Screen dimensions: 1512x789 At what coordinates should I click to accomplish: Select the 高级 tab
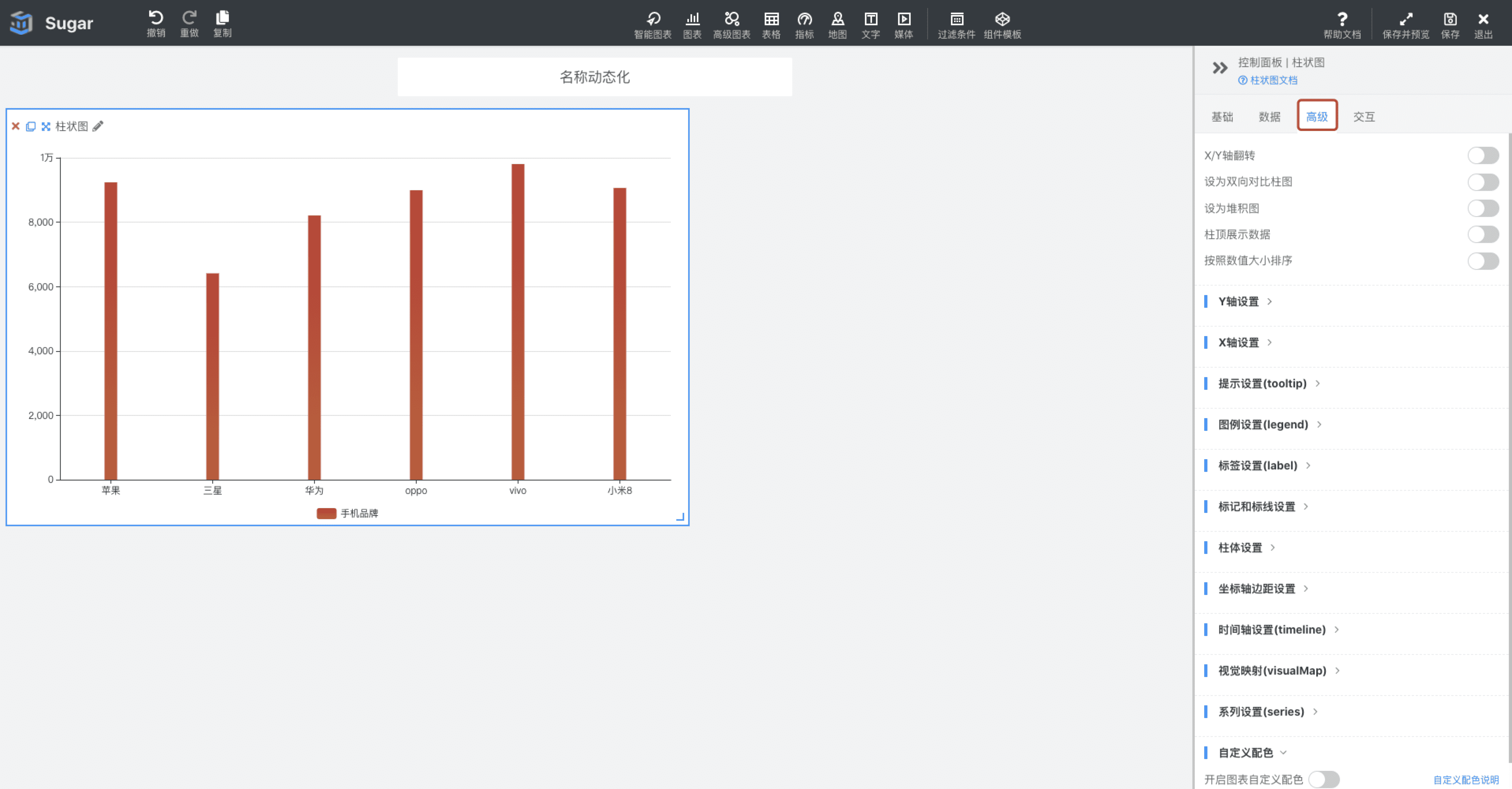click(1317, 117)
